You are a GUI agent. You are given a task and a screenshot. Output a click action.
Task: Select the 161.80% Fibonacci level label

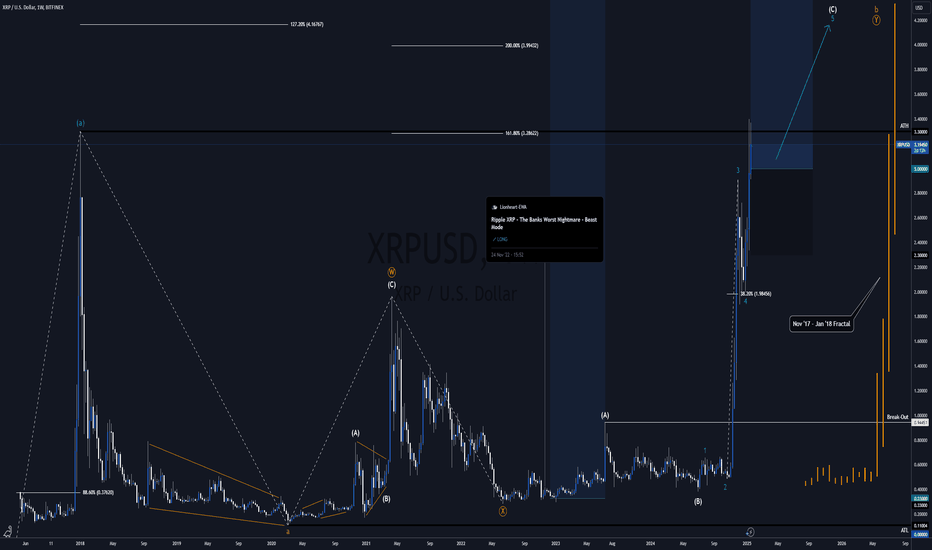click(x=521, y=133)
